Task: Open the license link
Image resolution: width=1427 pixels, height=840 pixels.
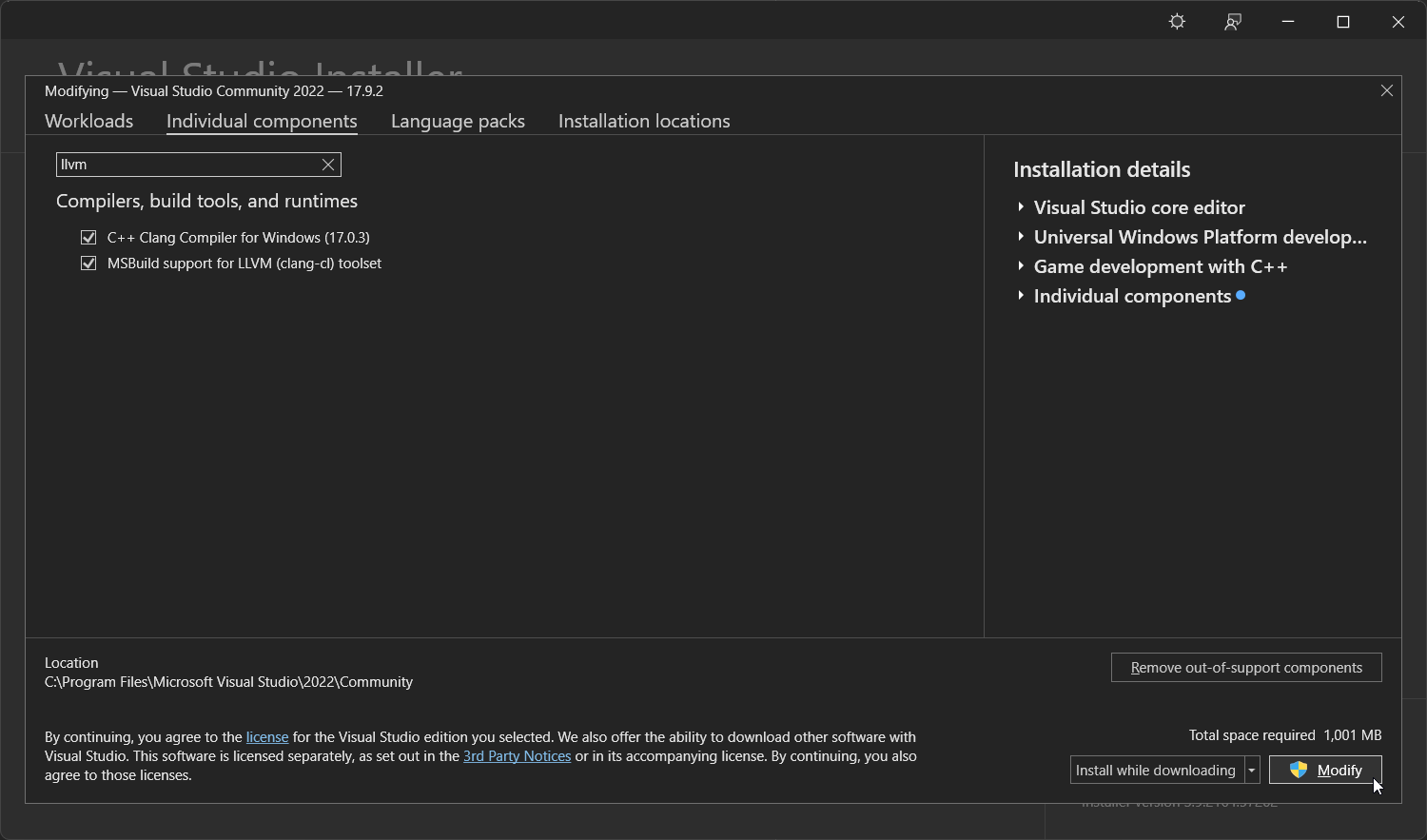Action: click(267, 737)
